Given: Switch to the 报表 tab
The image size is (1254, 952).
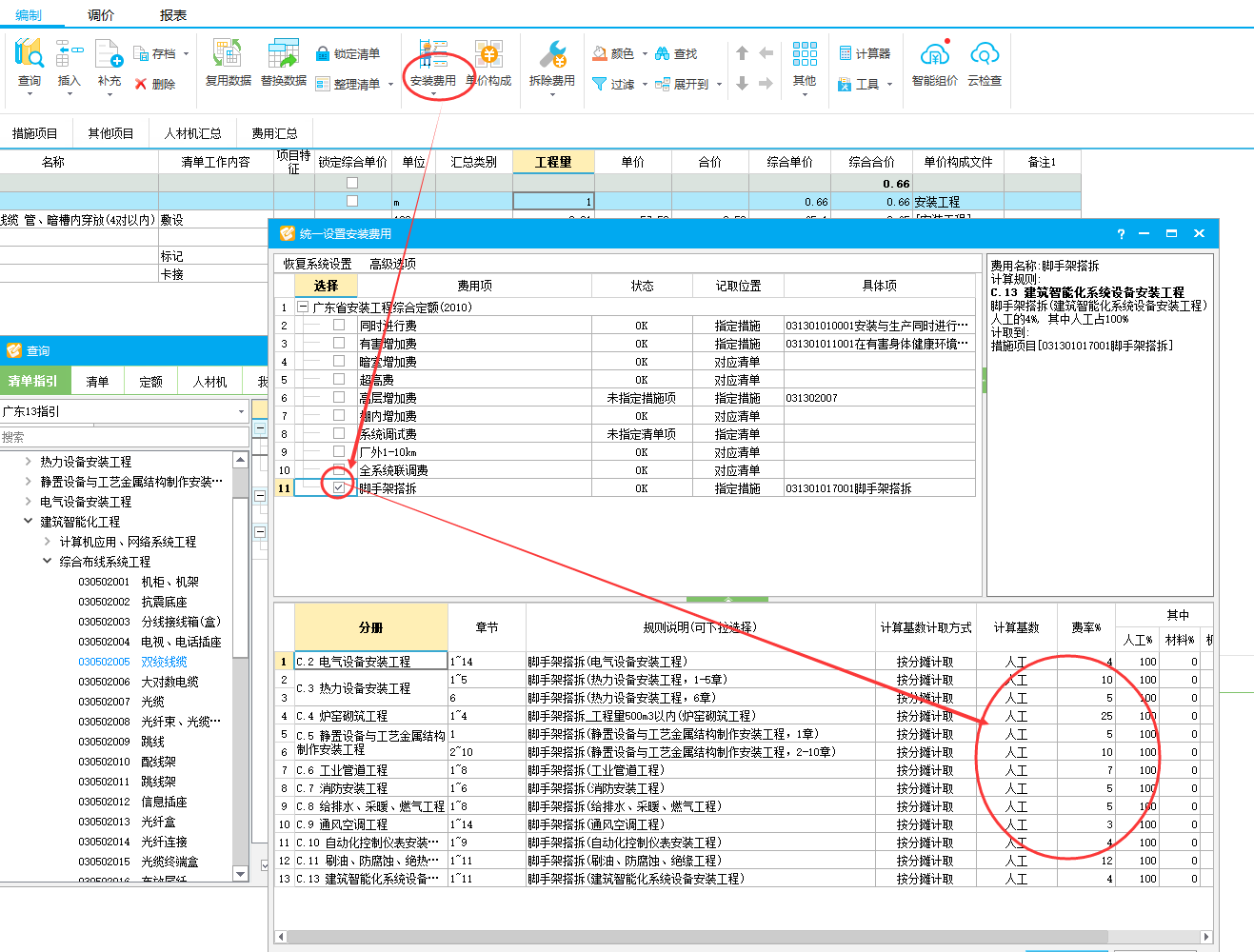Looking at the screenshot, I should coord(173,15).
